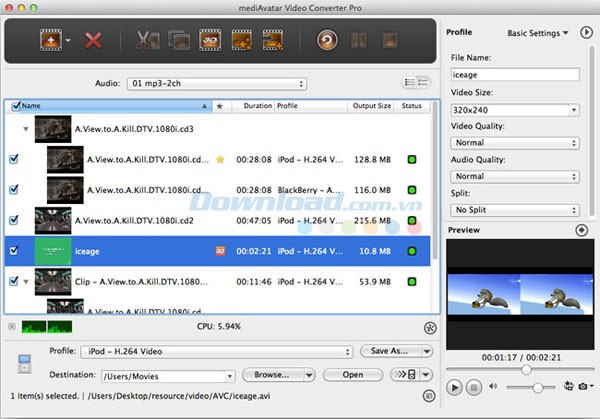Switch to detailed list view icon
Image resolution: width=600 pixels, height=419 pixels.
point(409,82)
